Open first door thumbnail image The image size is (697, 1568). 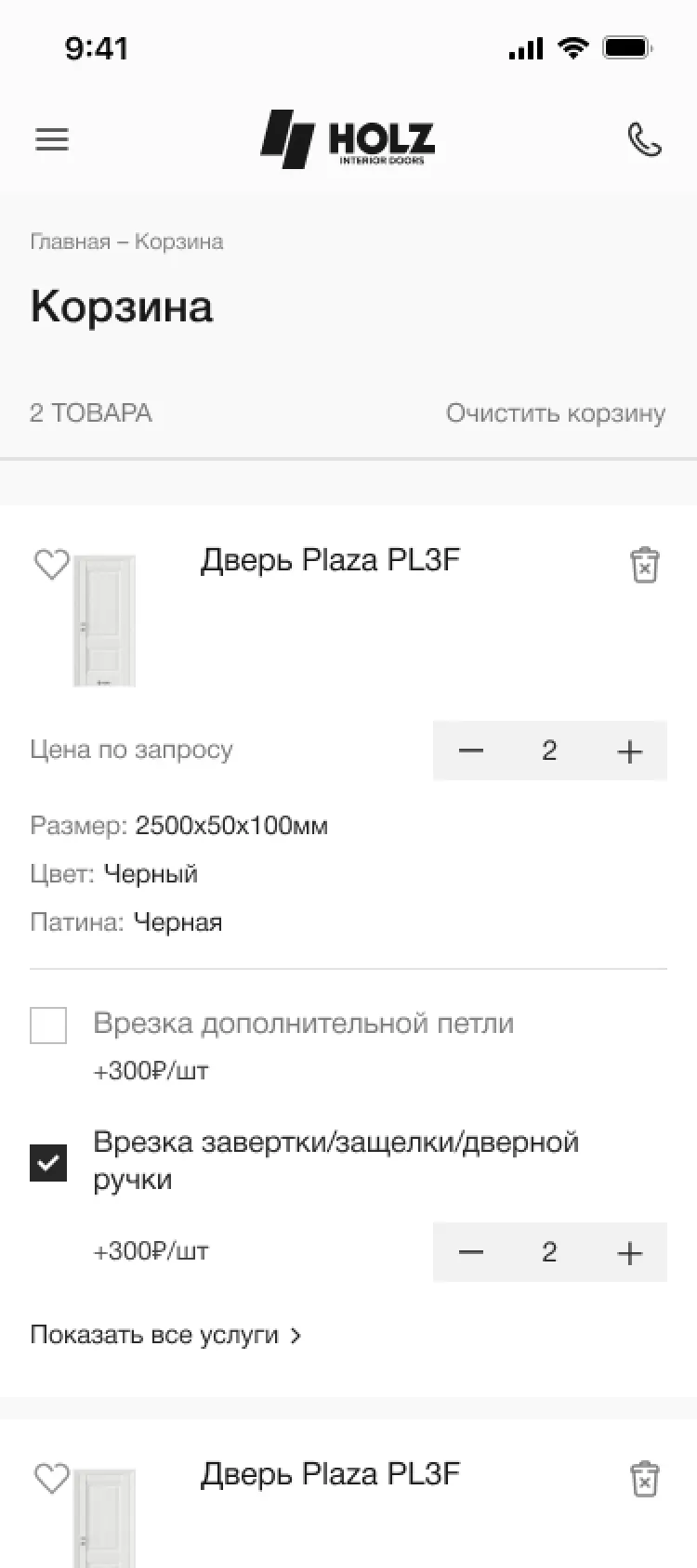(x=104, y=621)
